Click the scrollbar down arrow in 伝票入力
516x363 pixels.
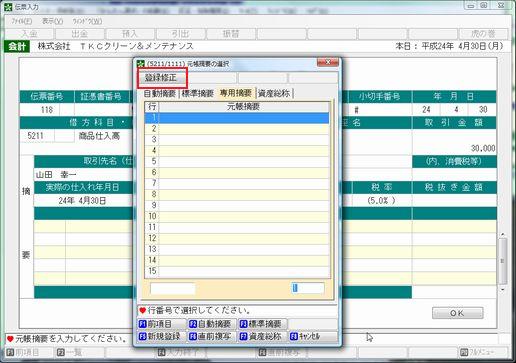click(503, 289)
